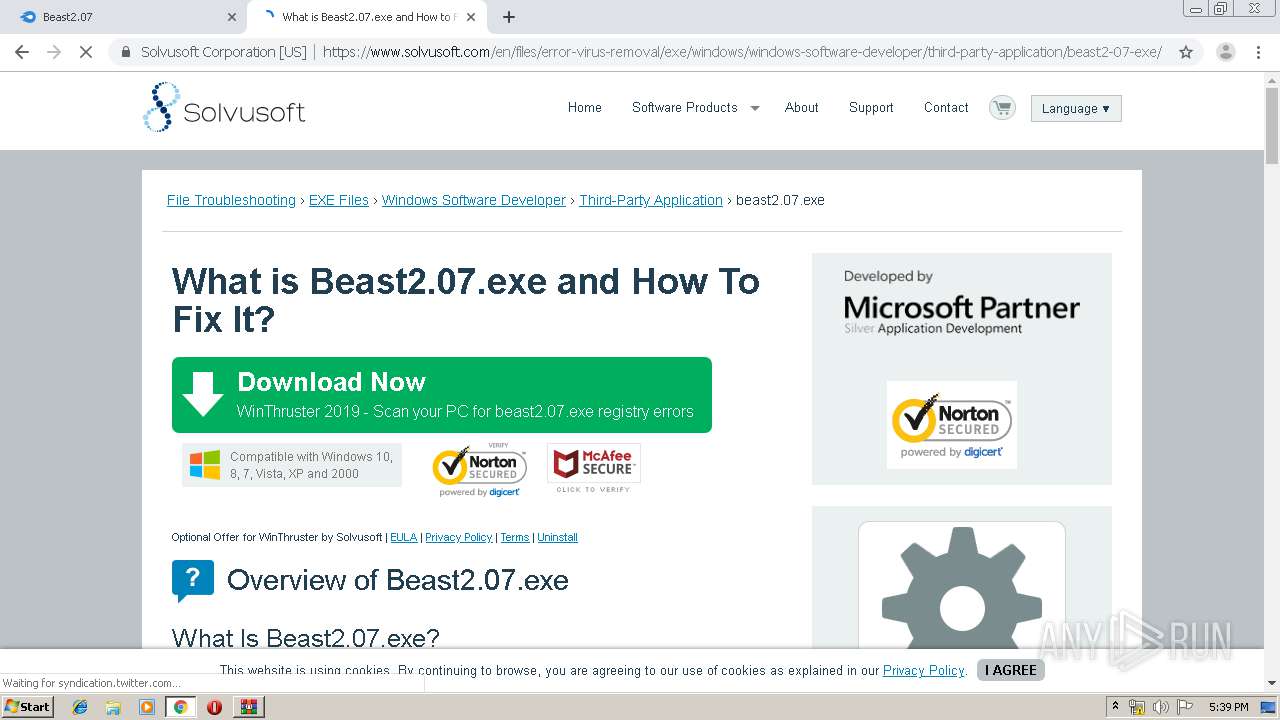
Task: Open the EULA link
Action: [404, 537]
